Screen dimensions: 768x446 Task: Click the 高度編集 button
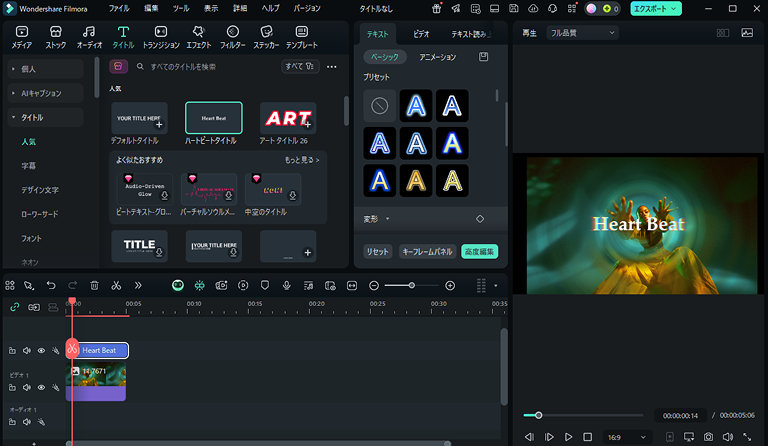click(x=480, y=252)
